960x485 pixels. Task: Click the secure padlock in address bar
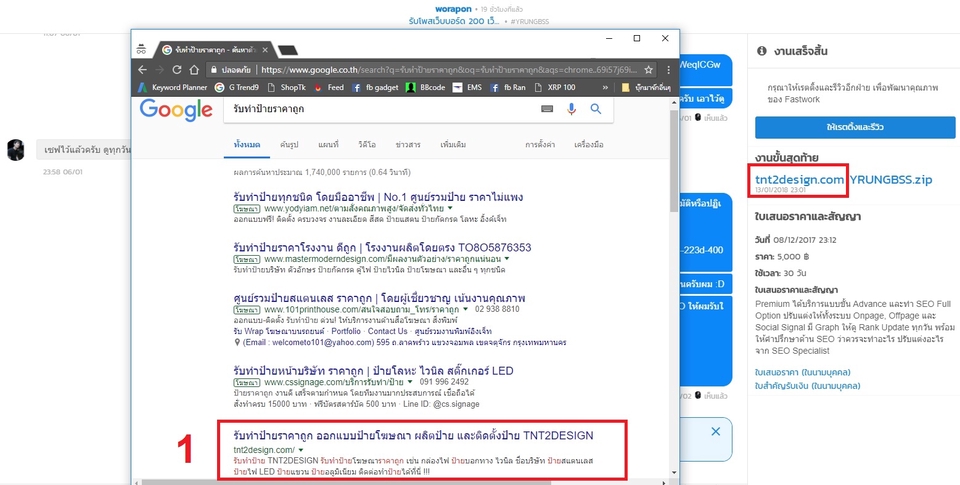pyautogui.click(x=214, y=70)
